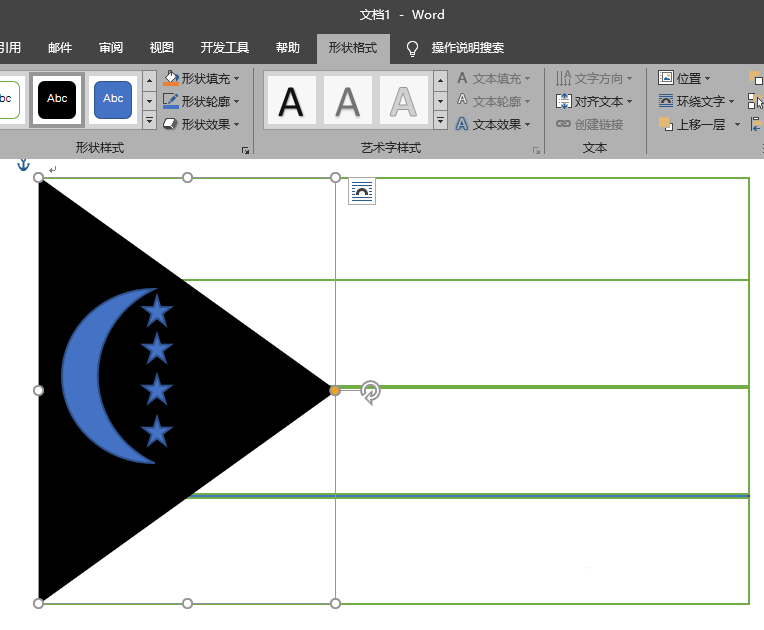Select the blue Abc shape style
764x630 pixels.
coord(113,100)
